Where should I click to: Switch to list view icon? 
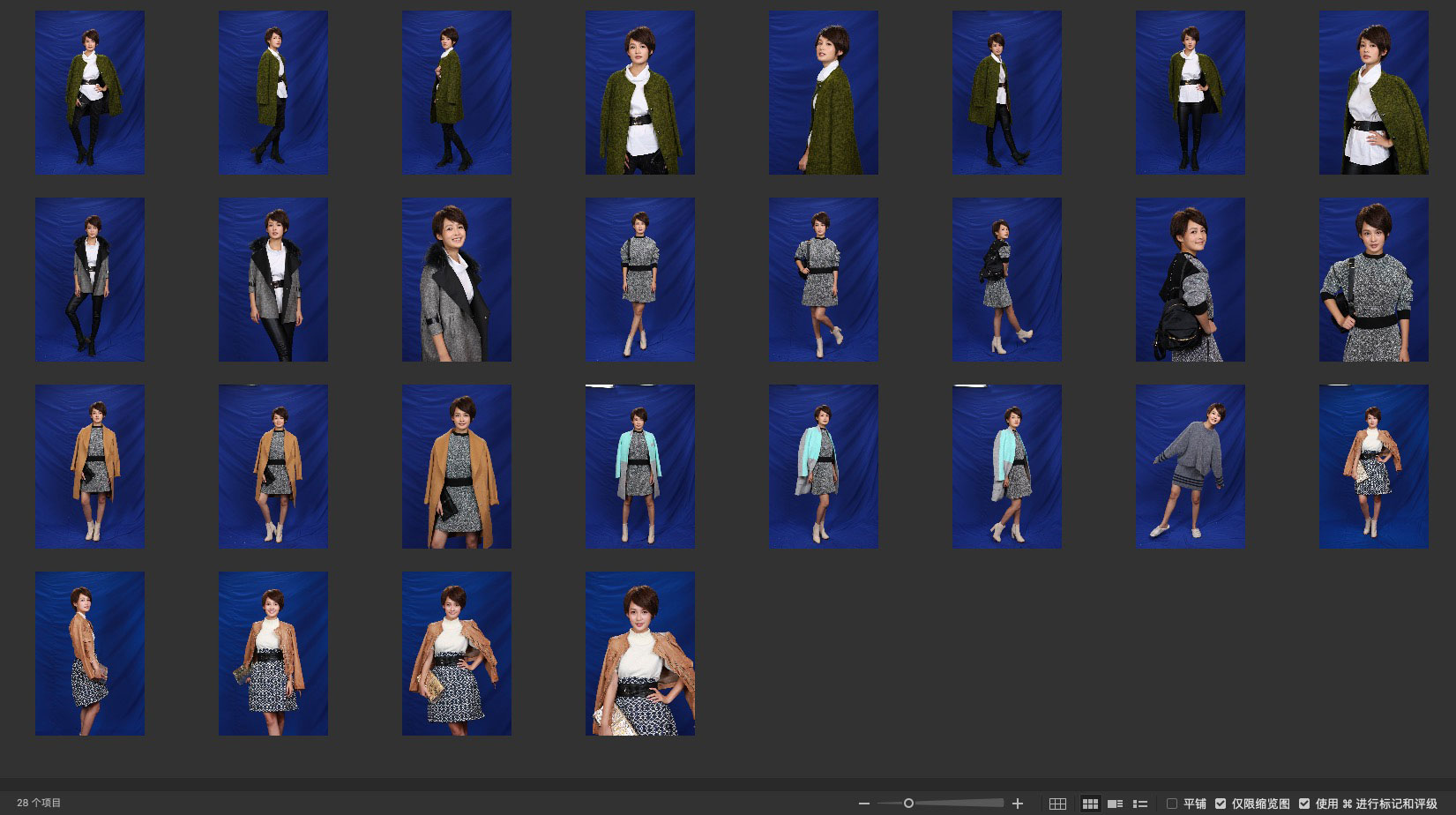coord(1139,804)
